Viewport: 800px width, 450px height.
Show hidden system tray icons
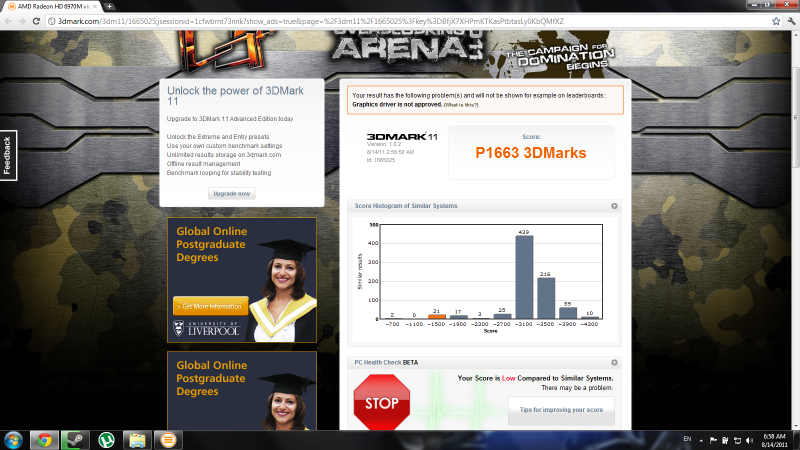[701, 440]
